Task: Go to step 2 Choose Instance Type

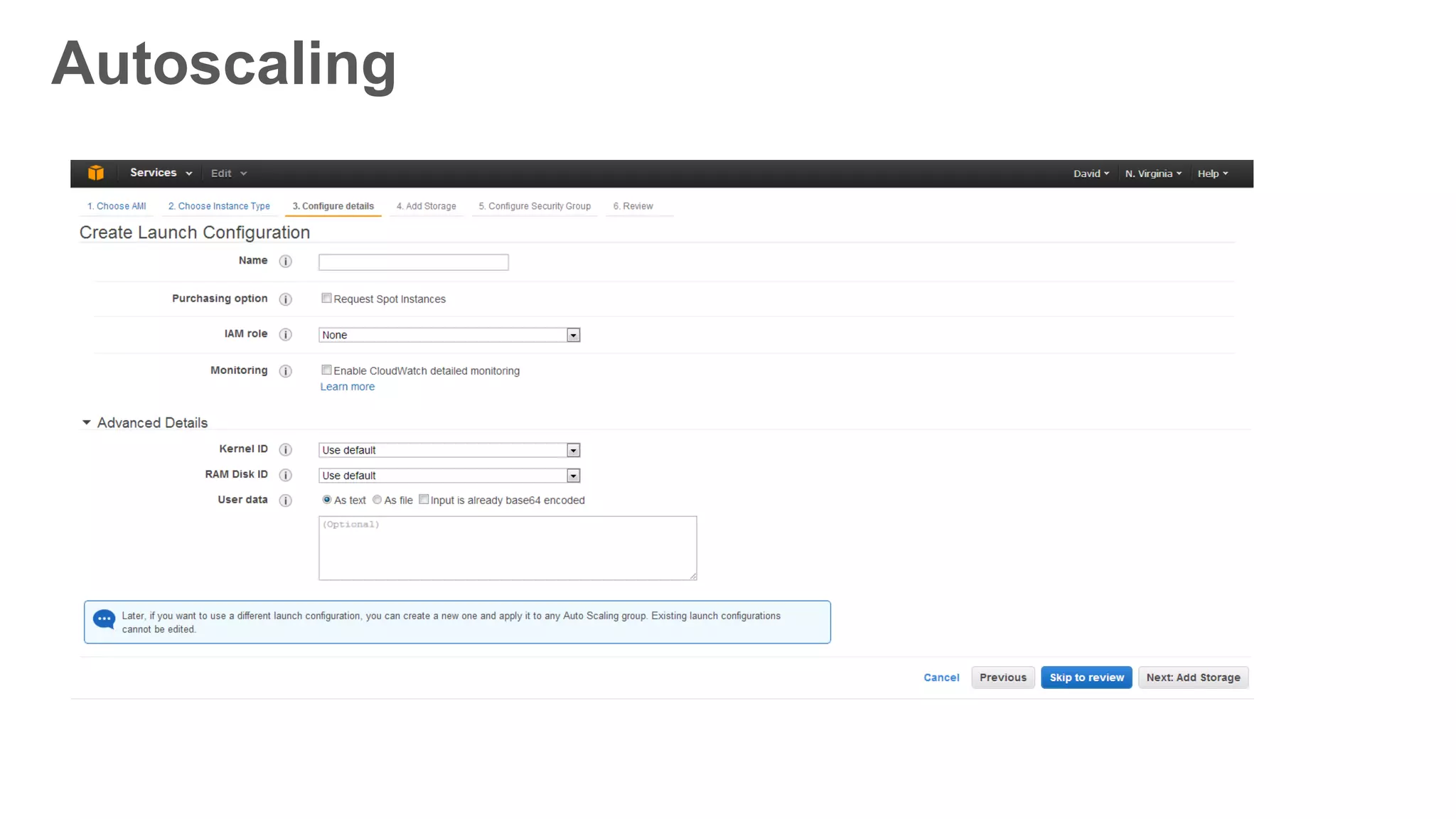Action: click(219, 206)
